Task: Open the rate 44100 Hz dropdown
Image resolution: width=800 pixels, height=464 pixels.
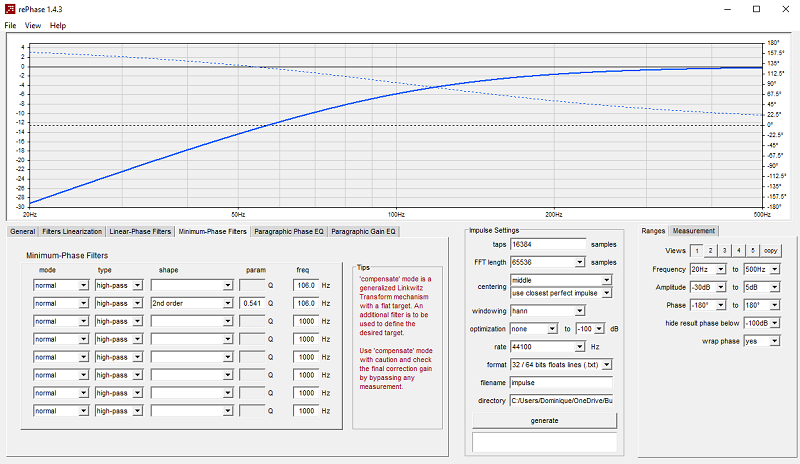Action: pos(547,347)
